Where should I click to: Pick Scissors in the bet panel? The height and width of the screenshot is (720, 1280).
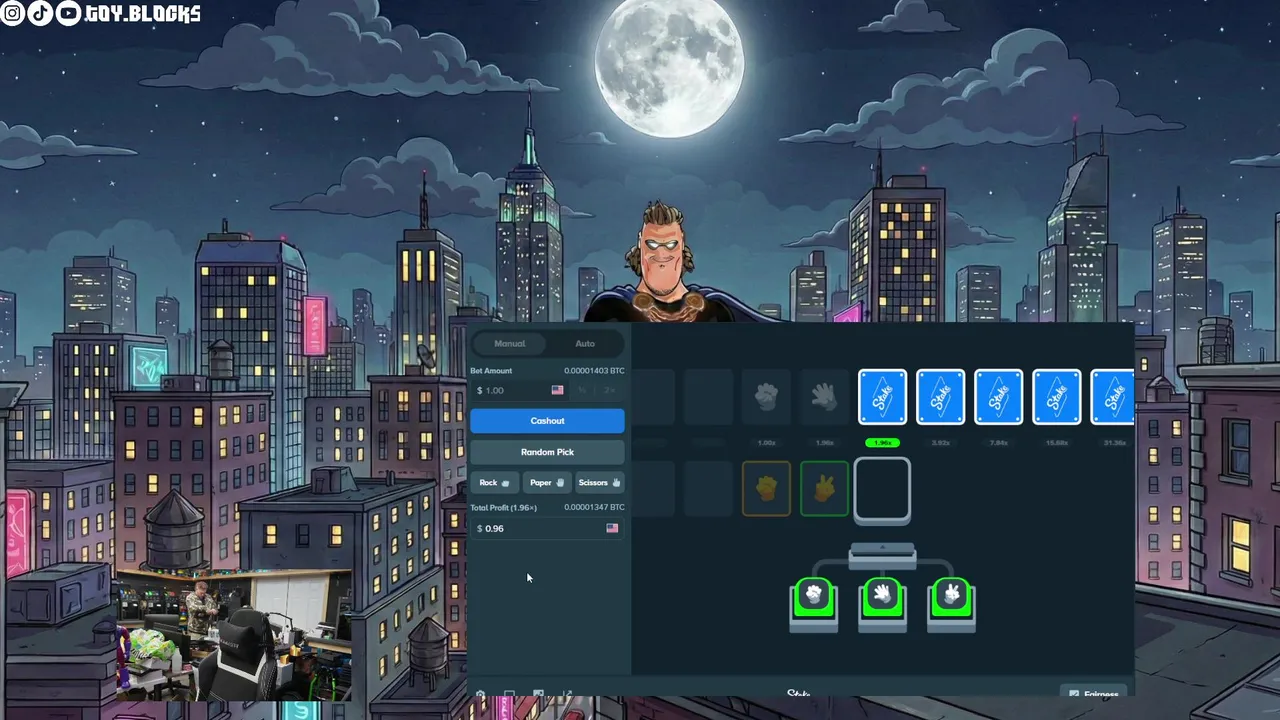599,483
